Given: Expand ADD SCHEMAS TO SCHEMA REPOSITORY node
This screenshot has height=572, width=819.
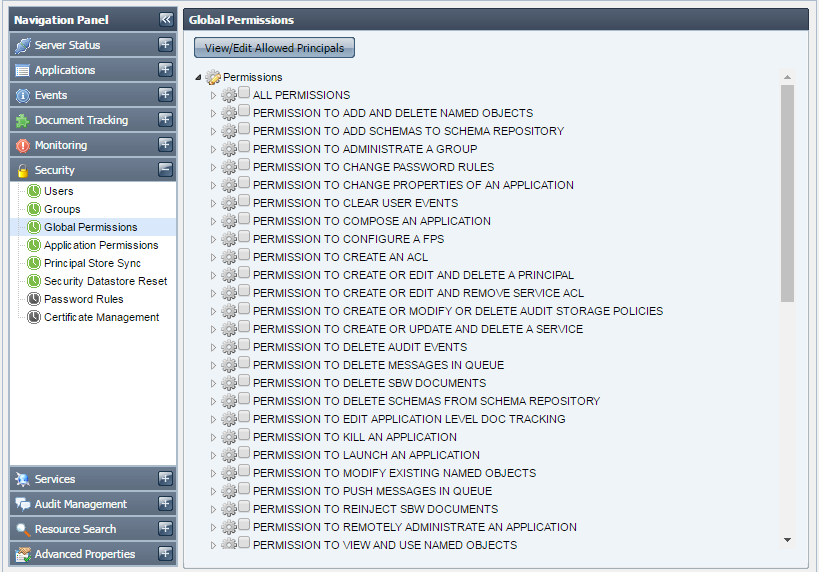Looking at the screenshot, I should coord(213,131).
